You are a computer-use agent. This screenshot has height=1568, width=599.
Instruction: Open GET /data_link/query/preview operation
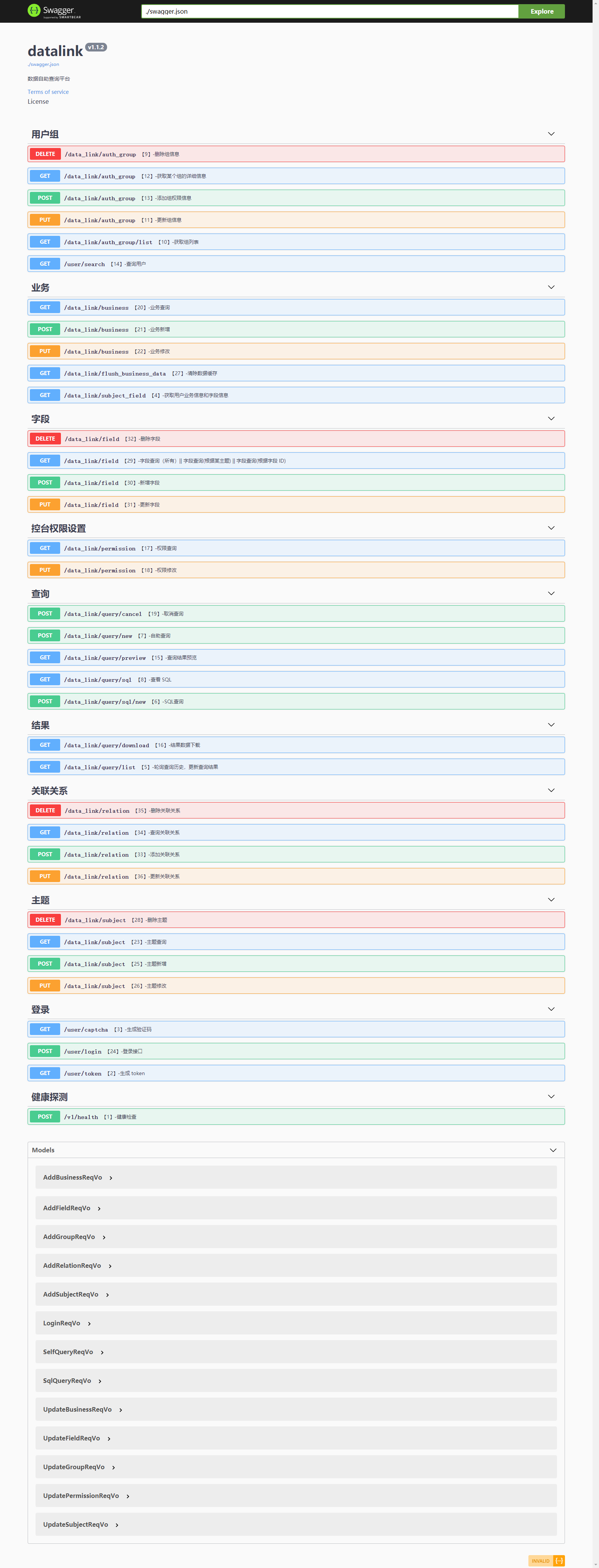pos(296,658)
